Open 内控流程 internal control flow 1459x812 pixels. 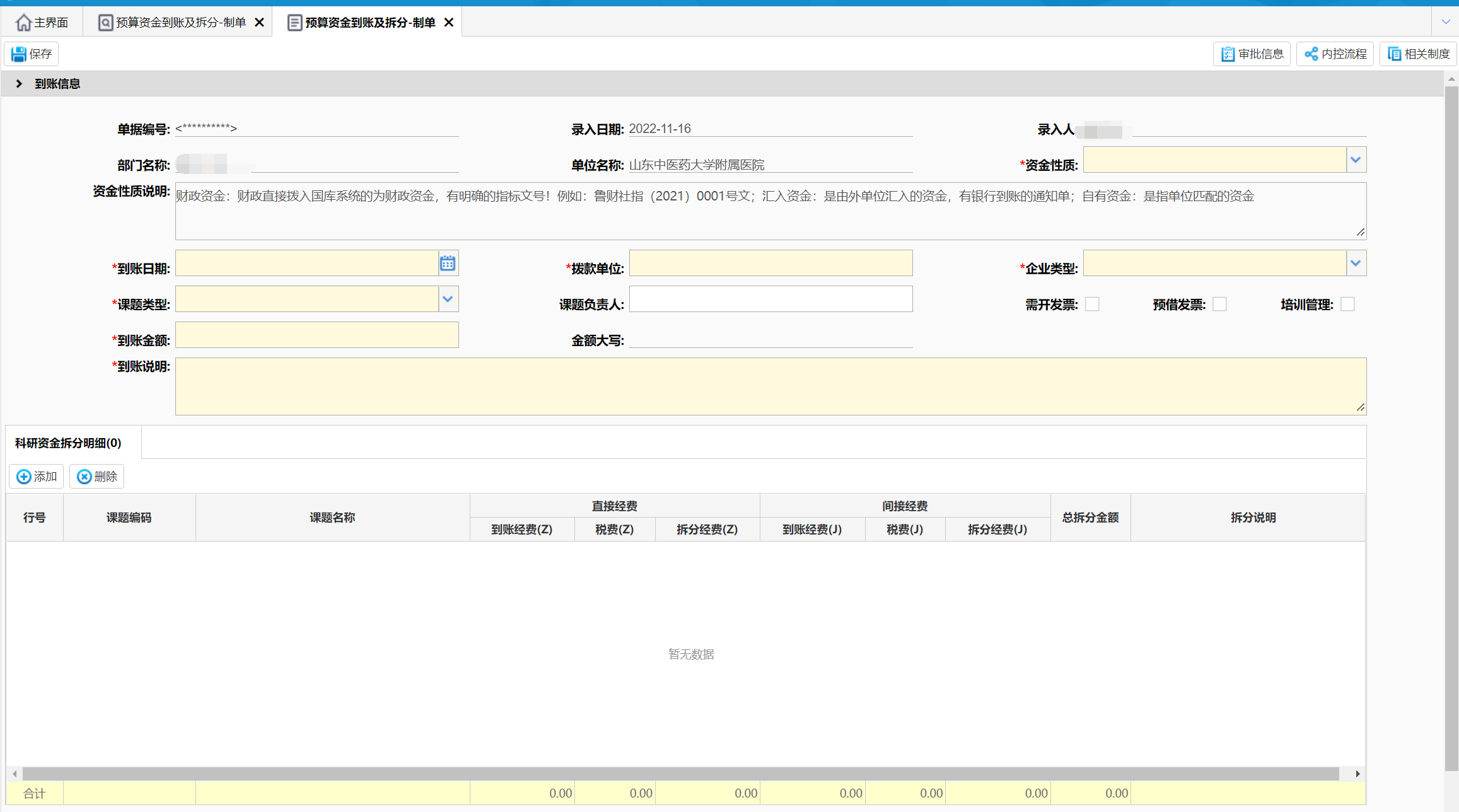pyautogui.click(x=1335, y=54)
